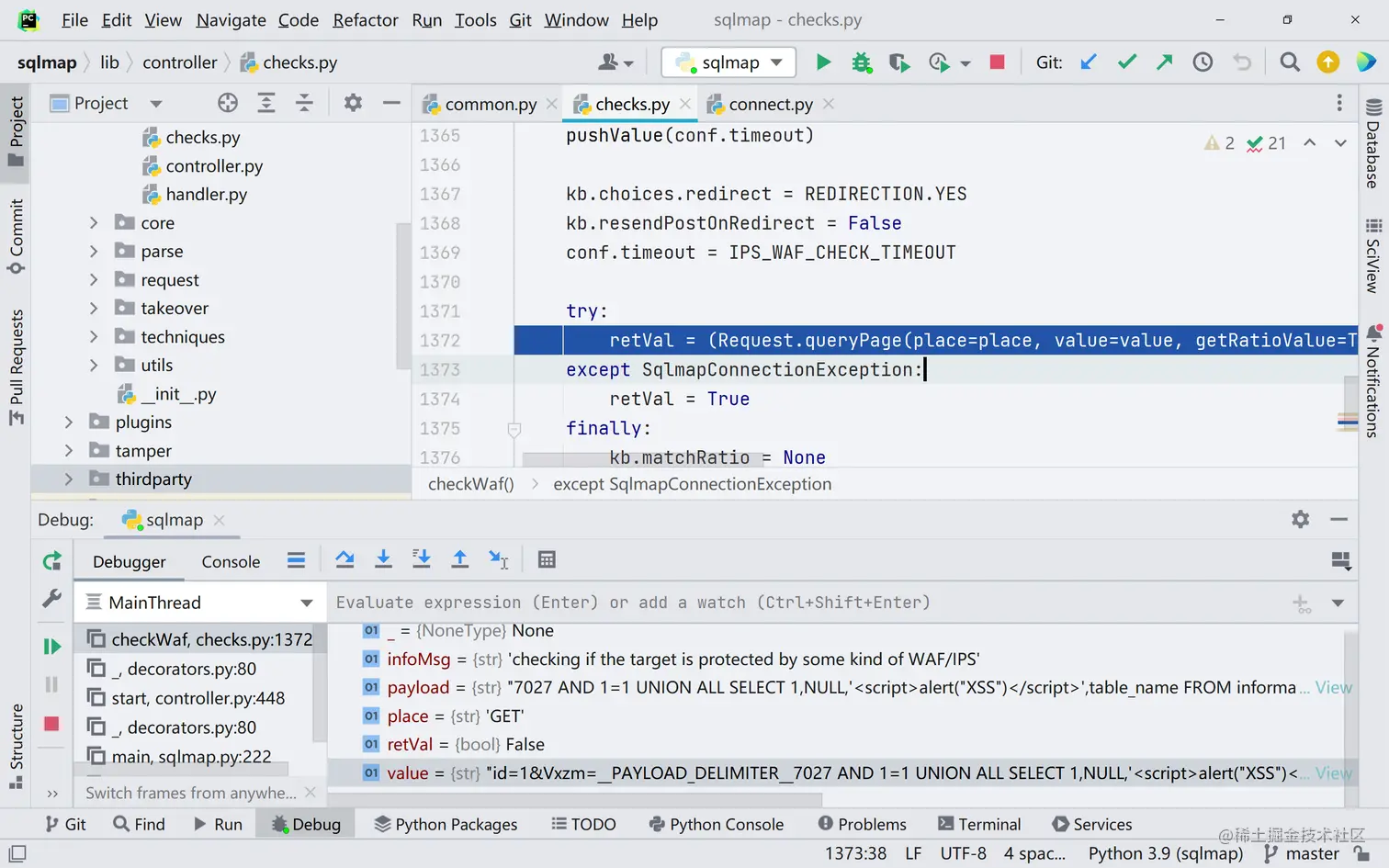Open Search Everywhere magnifier icon

1289,62
